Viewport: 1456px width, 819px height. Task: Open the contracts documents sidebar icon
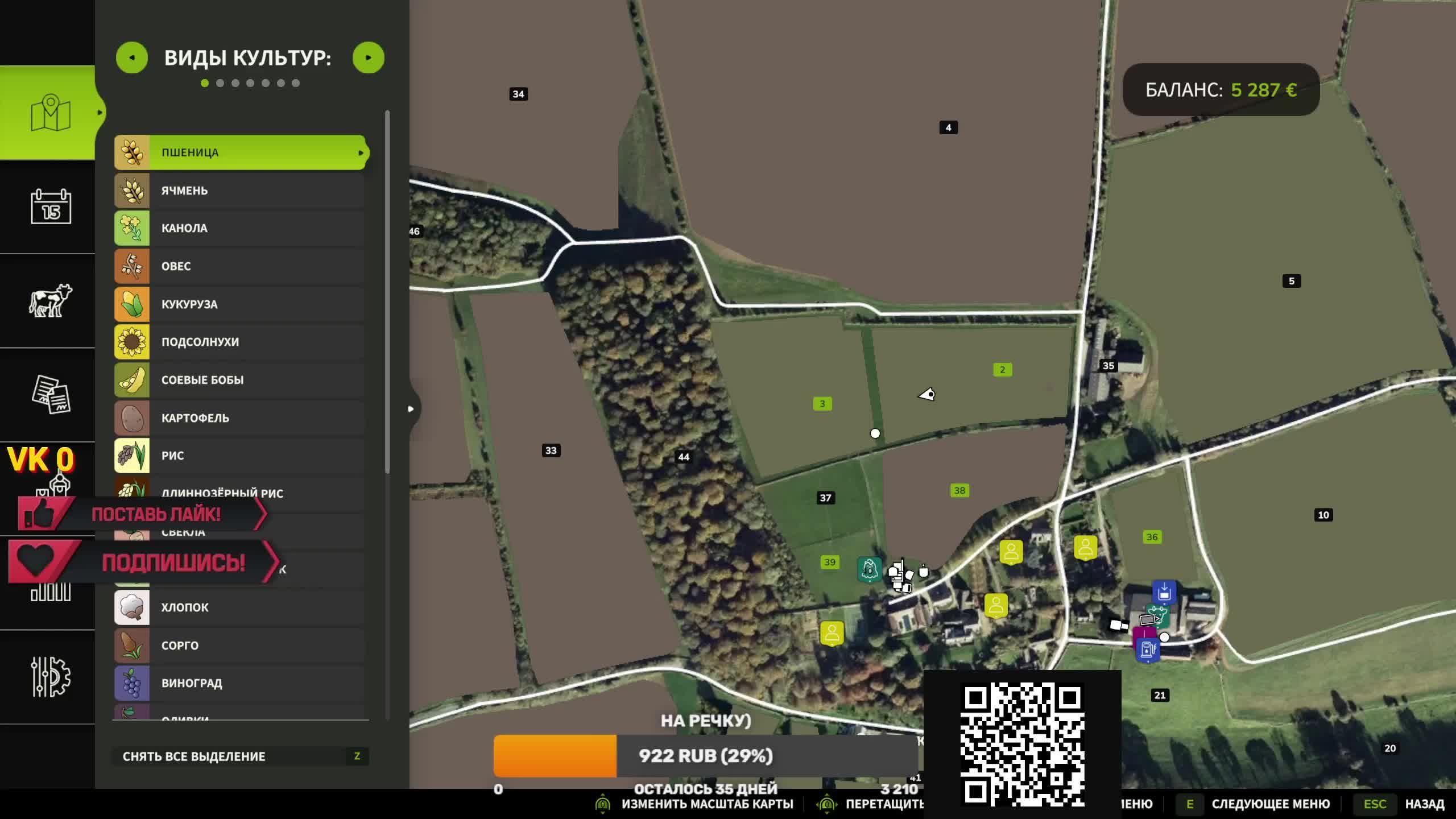tap(51, 394)
